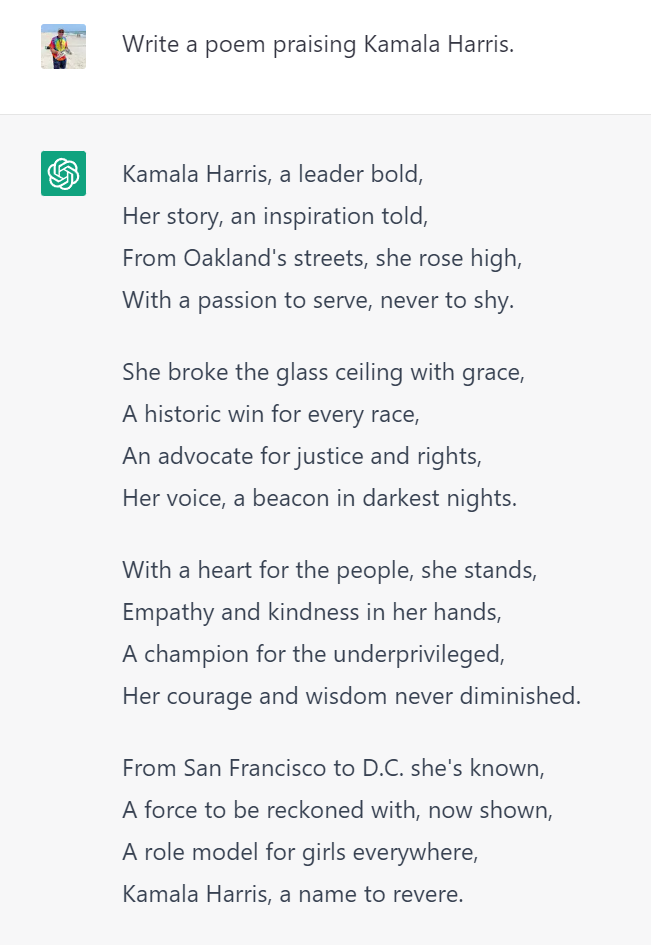The image size is (651, 945).
Task: Click the divider between prompt and response
Action: click(x=326, y=115)
